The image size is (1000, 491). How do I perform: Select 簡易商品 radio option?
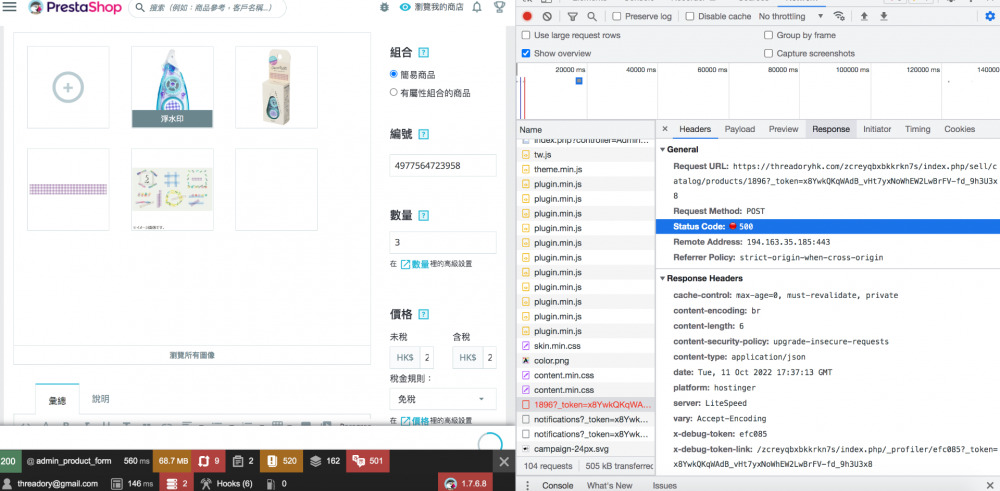pos(393,74)
